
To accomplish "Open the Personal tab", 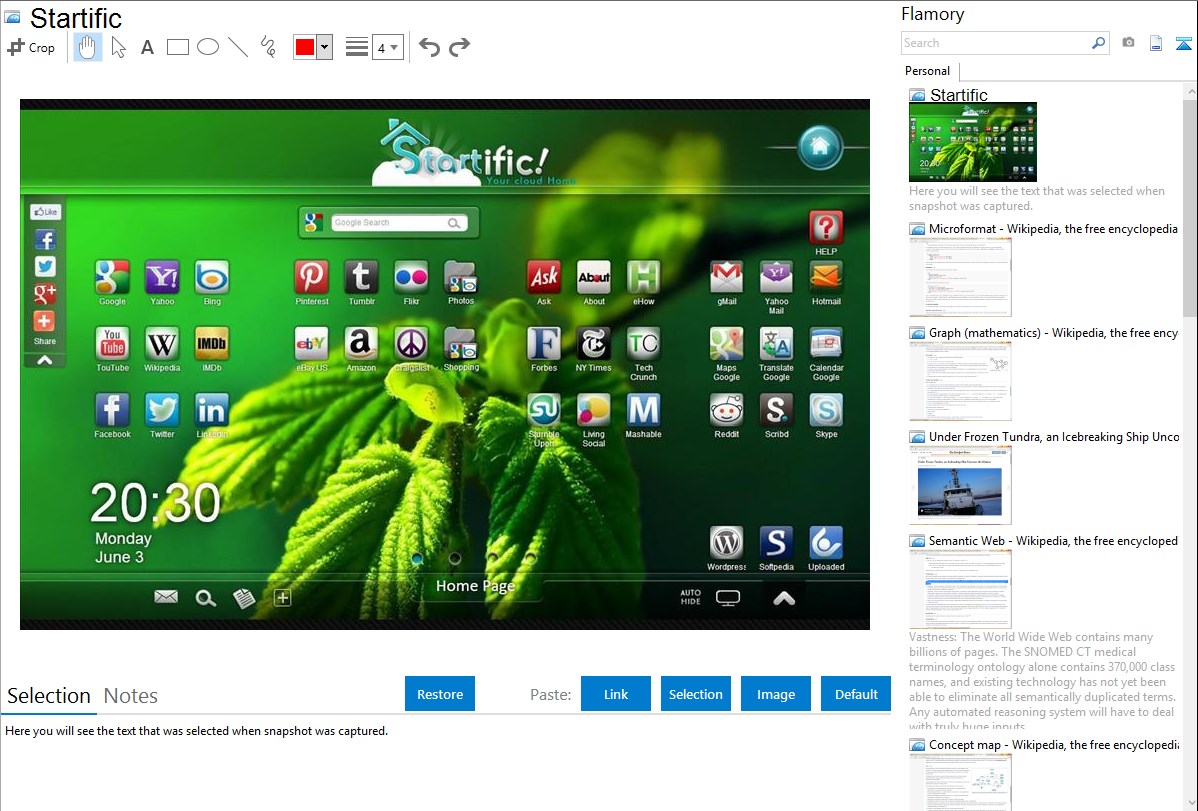I will (927, 71).
